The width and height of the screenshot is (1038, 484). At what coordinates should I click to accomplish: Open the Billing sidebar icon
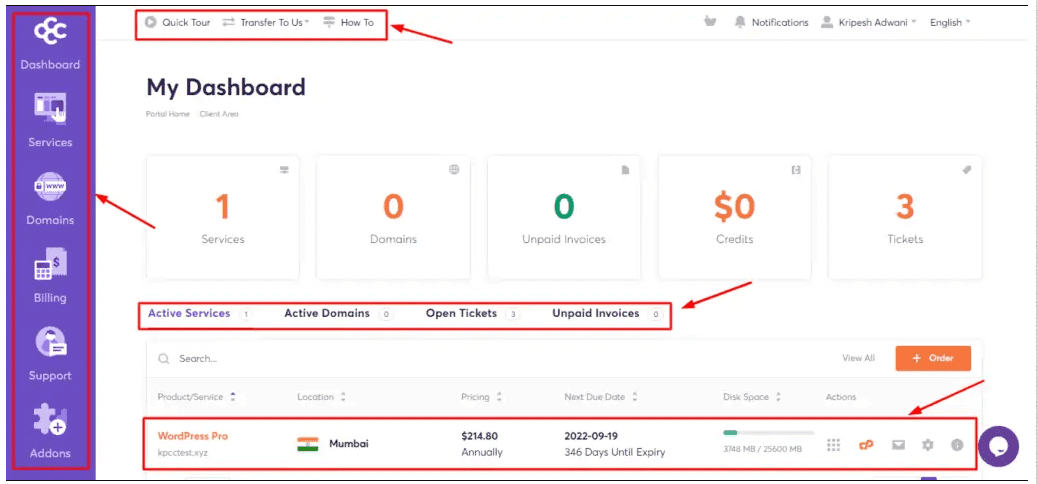(50, 264)
